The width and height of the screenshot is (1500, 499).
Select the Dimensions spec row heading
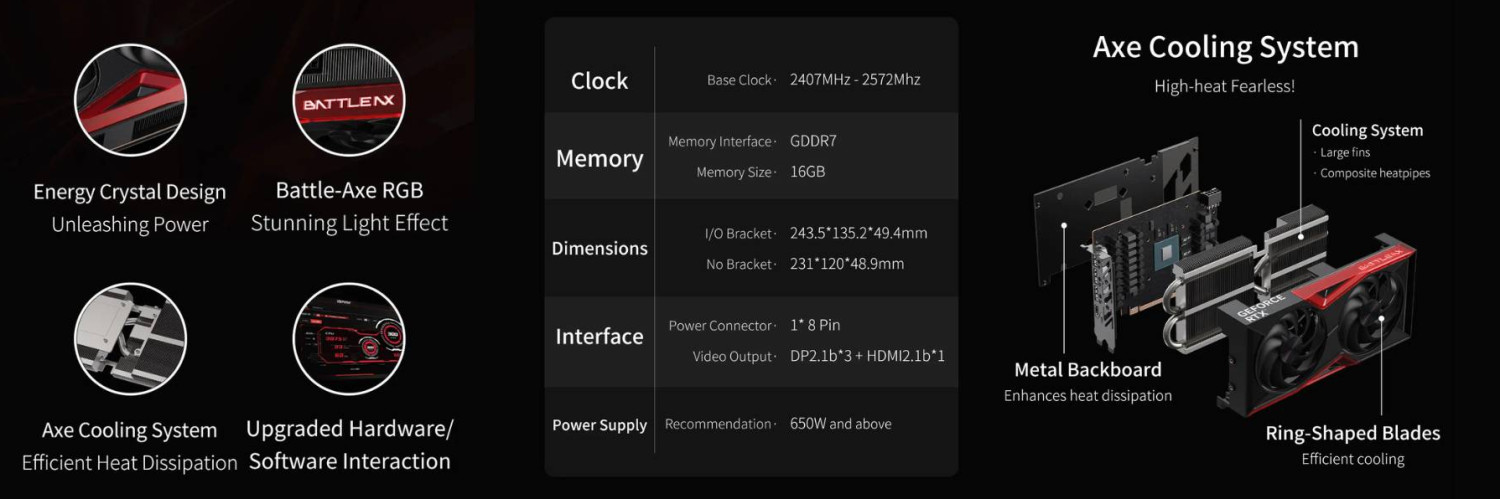[x=599, y=248]
